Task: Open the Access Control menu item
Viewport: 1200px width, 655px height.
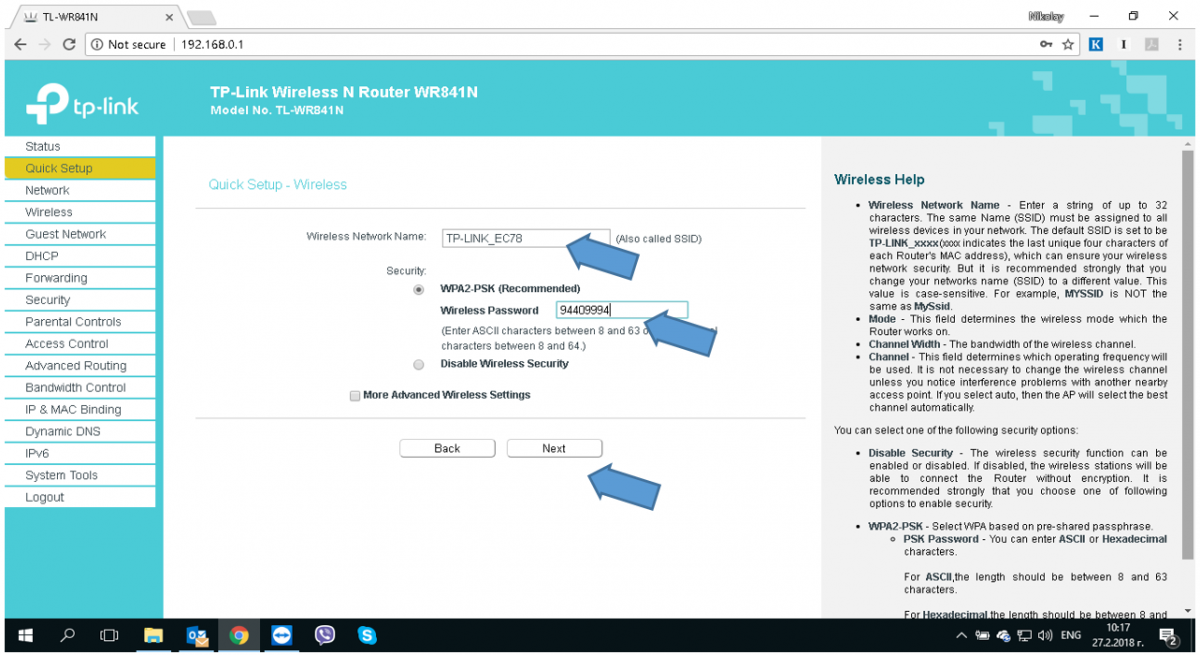Action: point(80,344)
